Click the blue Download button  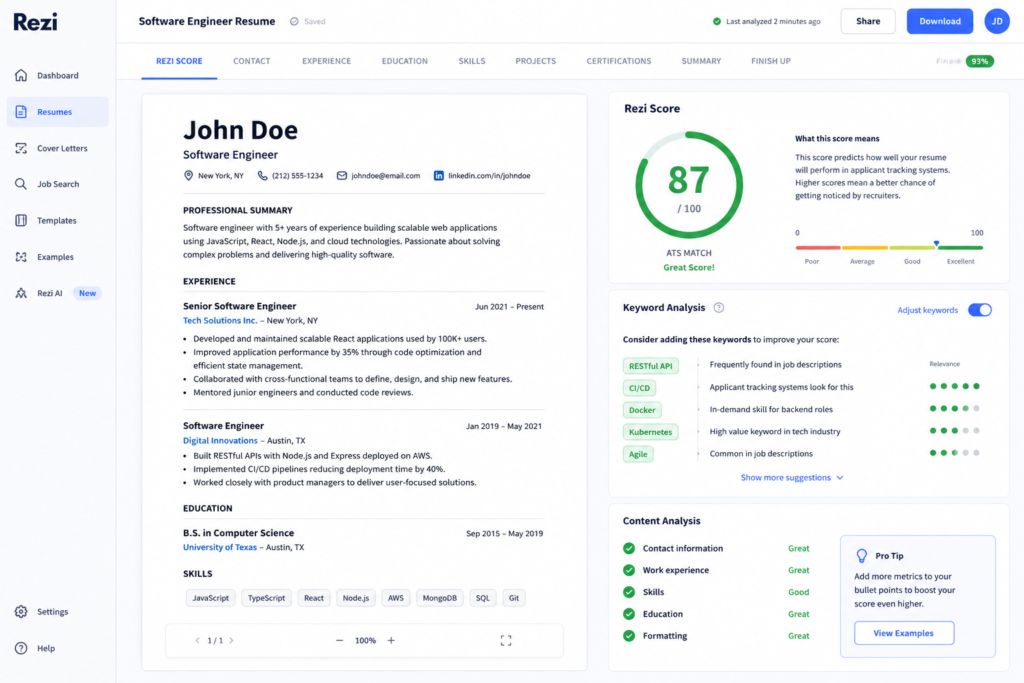coord(940,22)
